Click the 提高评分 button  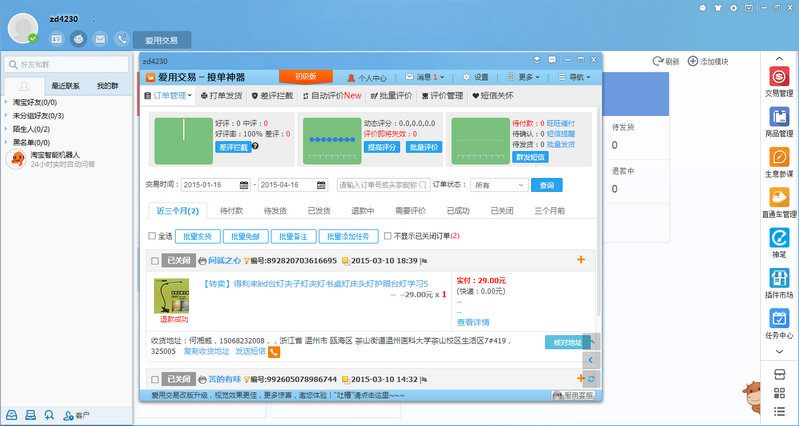point(382,147)
